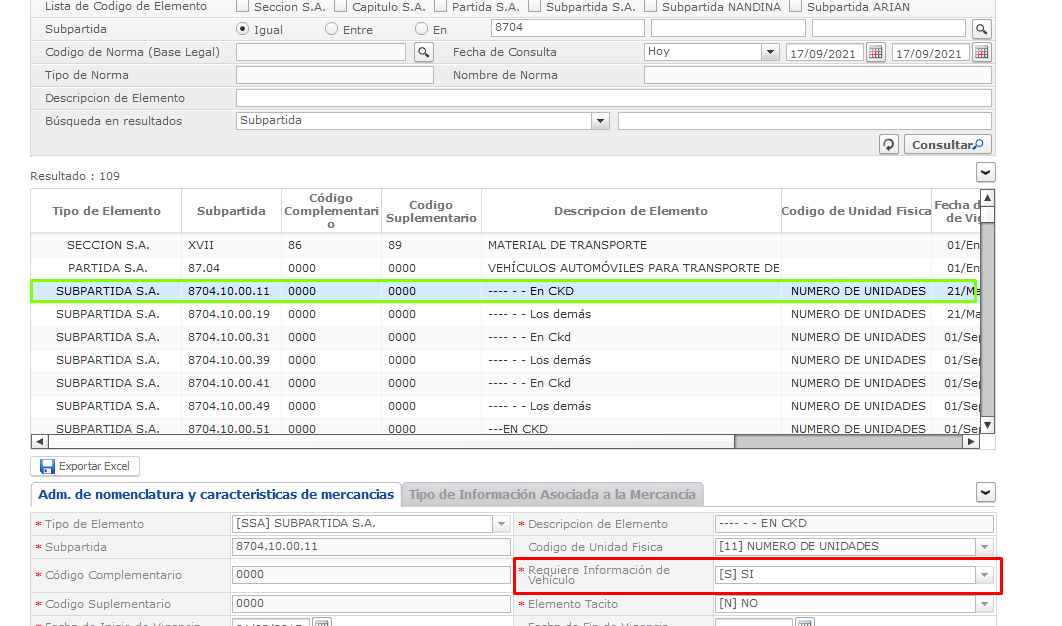Click the Subpartida field containing 8704

coord(568,28)
